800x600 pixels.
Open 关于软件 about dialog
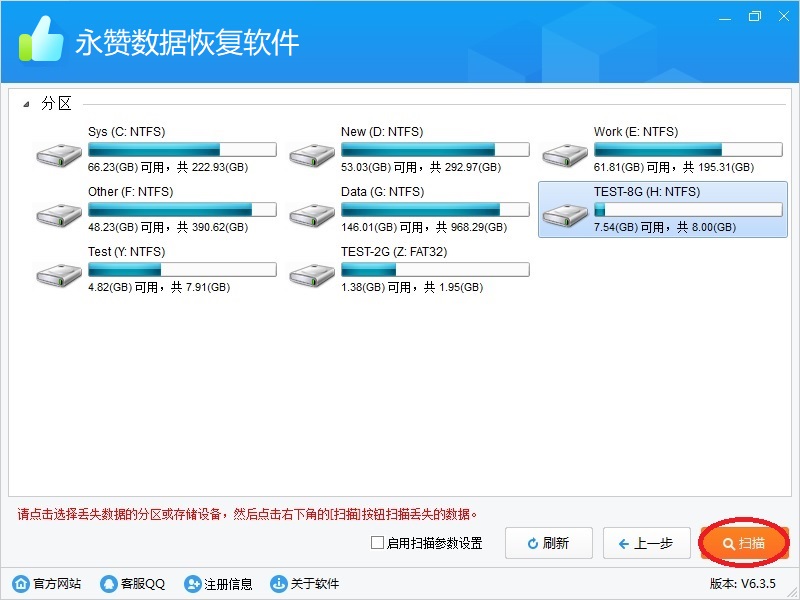click(305, 584)
